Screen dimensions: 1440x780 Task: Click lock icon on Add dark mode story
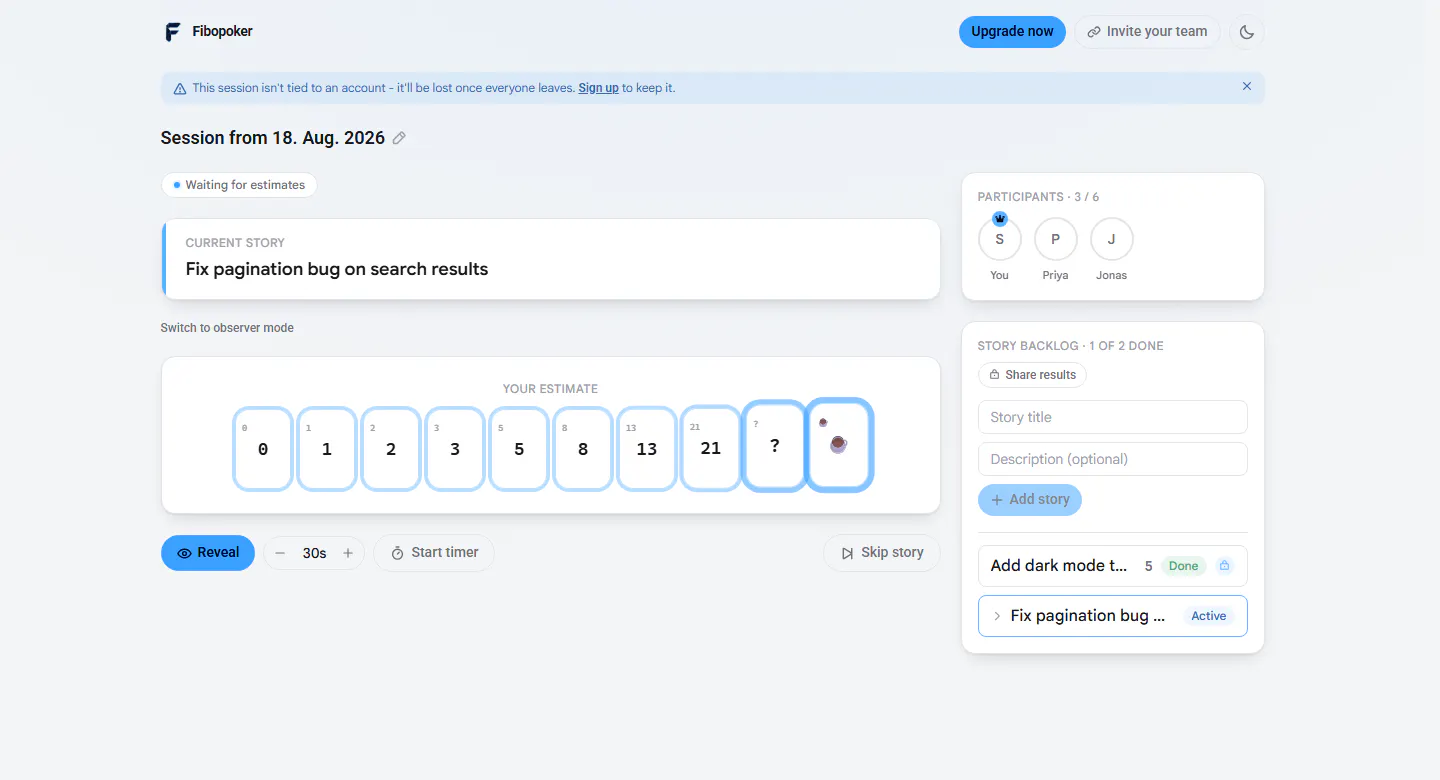click(1224, 566)
